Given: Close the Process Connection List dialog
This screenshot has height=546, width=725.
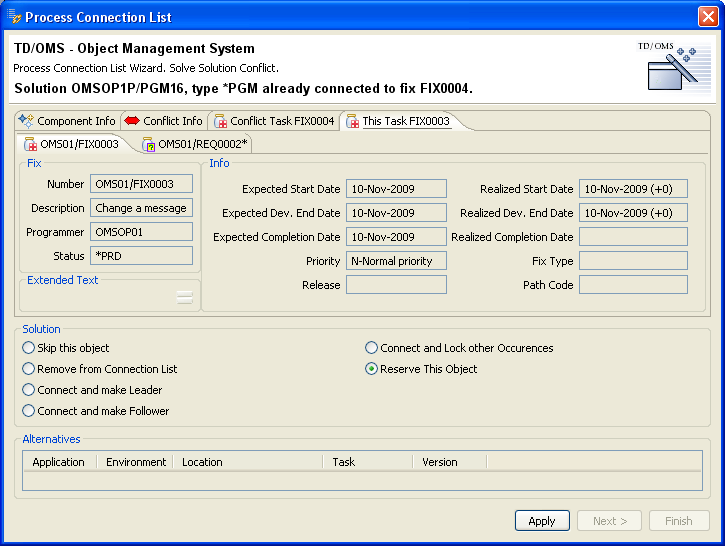Looking at the screenshot, I should (707, 17).
